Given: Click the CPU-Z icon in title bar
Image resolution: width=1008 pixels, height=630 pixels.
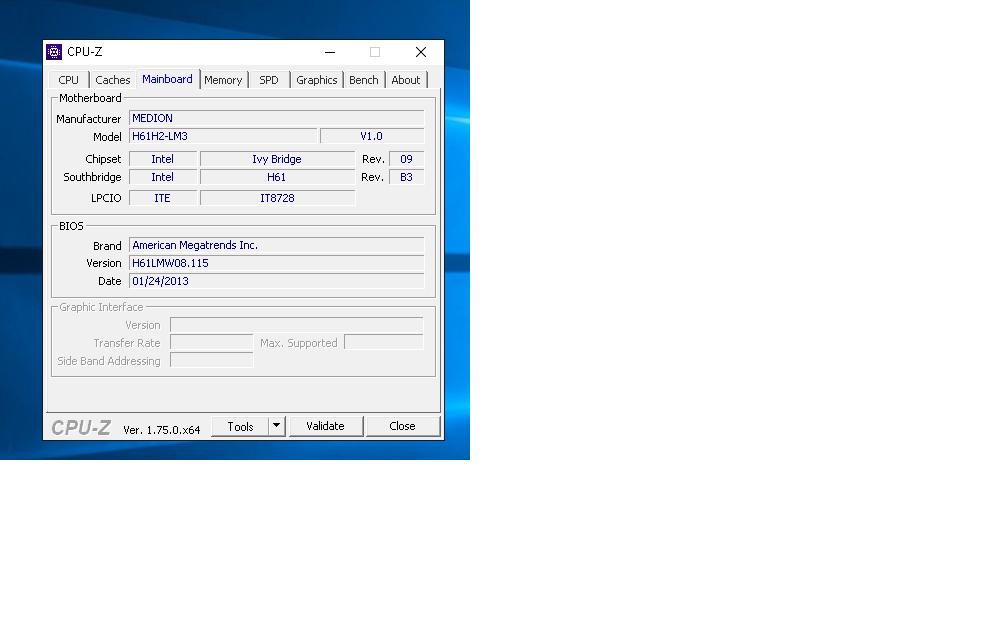Looking at the screenshot, I should [55, 52].
